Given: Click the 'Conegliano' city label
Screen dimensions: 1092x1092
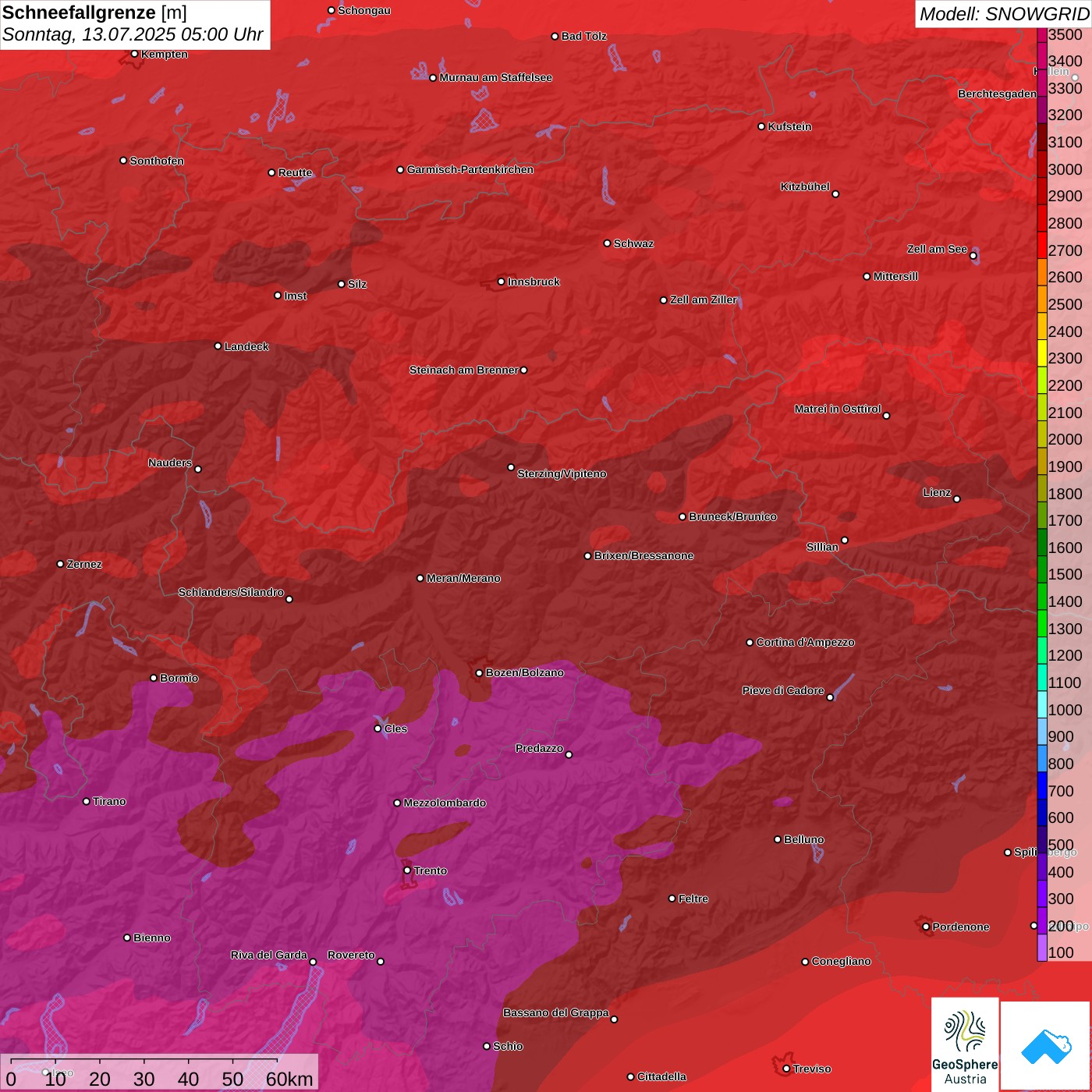Looking at the screenshot, I should [841, 961].
